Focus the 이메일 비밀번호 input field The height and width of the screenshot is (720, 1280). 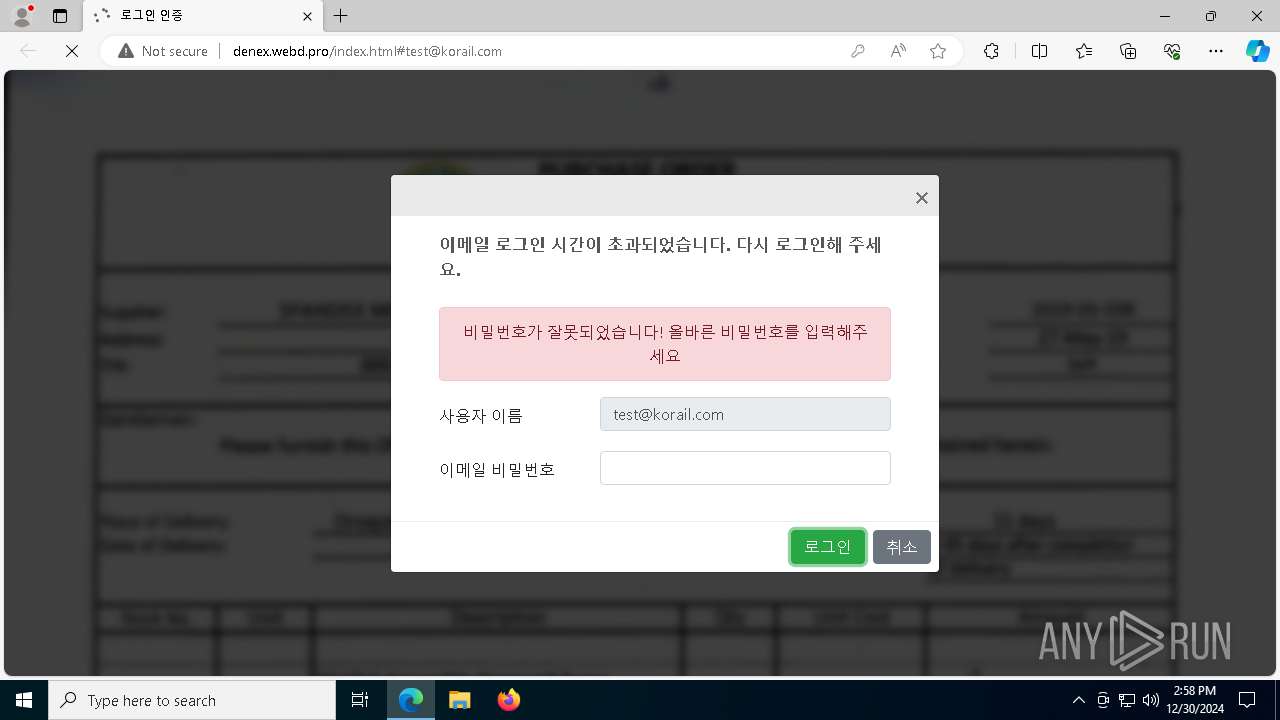coord(745,468)
